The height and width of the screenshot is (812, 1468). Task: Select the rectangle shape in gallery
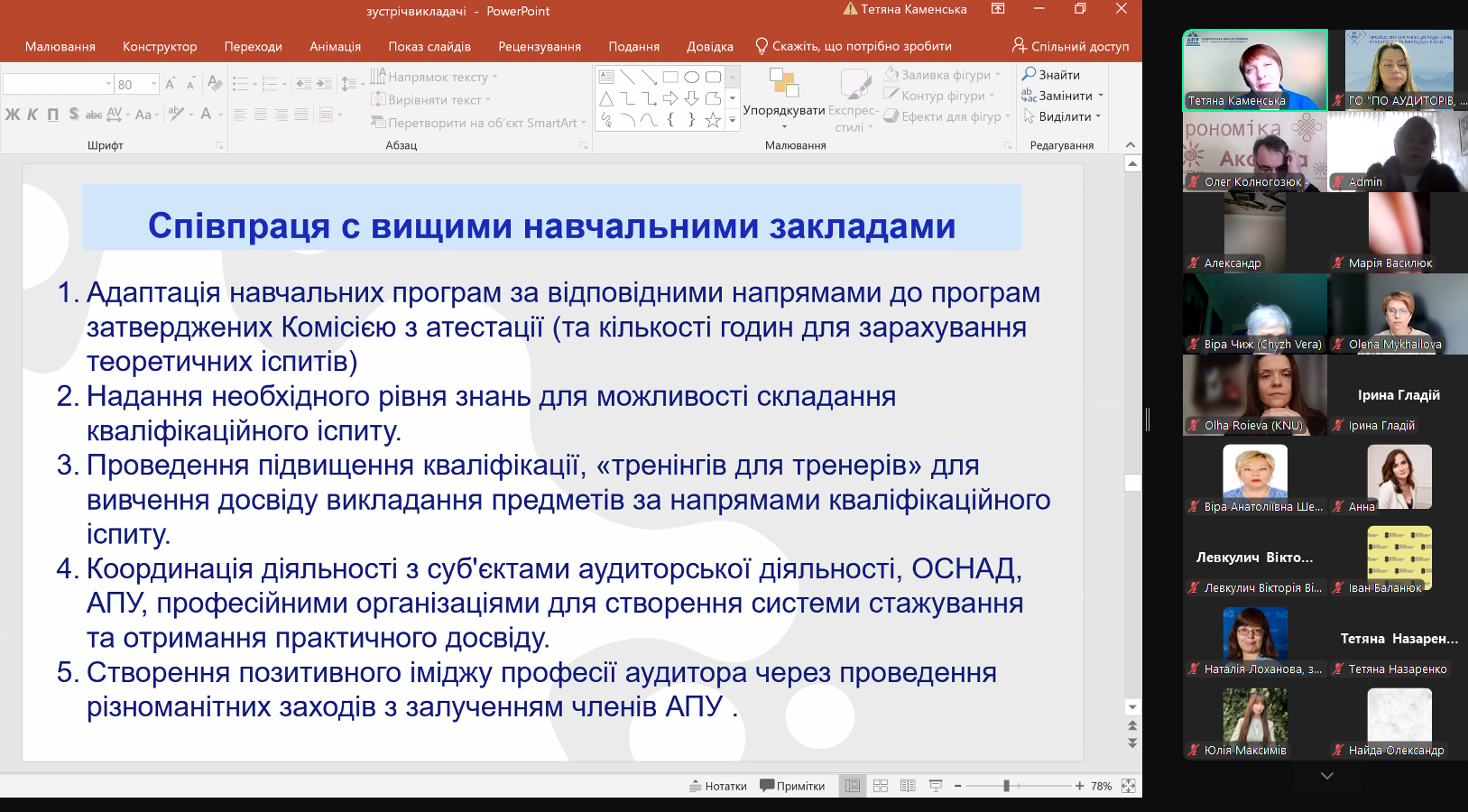pyautogui.click(x=670, y=77)
